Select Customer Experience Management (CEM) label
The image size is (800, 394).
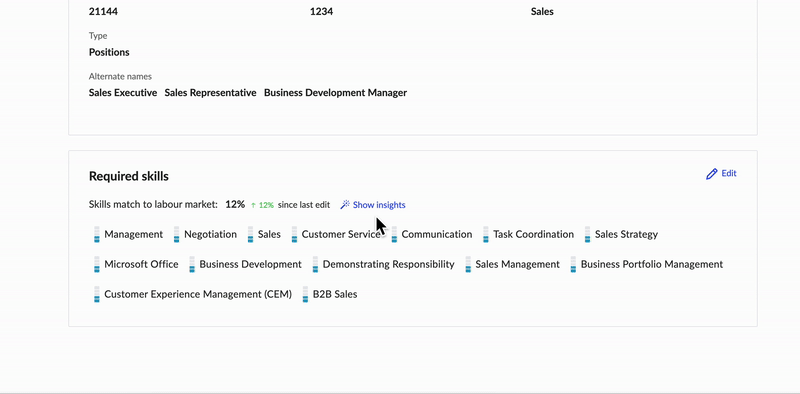coord(198,294)
